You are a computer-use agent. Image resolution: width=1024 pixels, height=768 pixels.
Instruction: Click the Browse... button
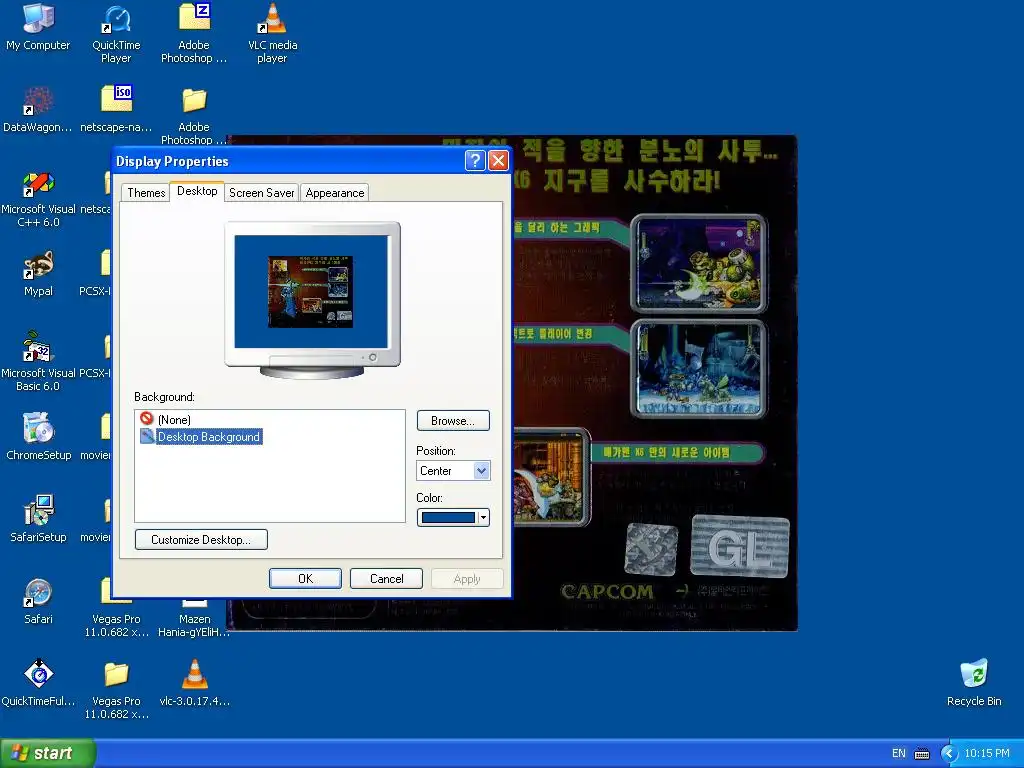[x=453, y=421]
